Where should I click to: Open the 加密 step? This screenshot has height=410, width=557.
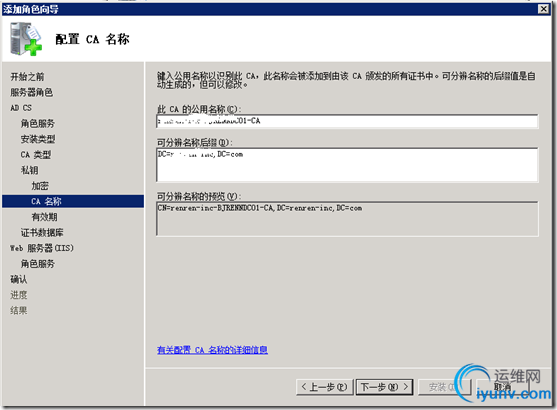coord(40,186)
